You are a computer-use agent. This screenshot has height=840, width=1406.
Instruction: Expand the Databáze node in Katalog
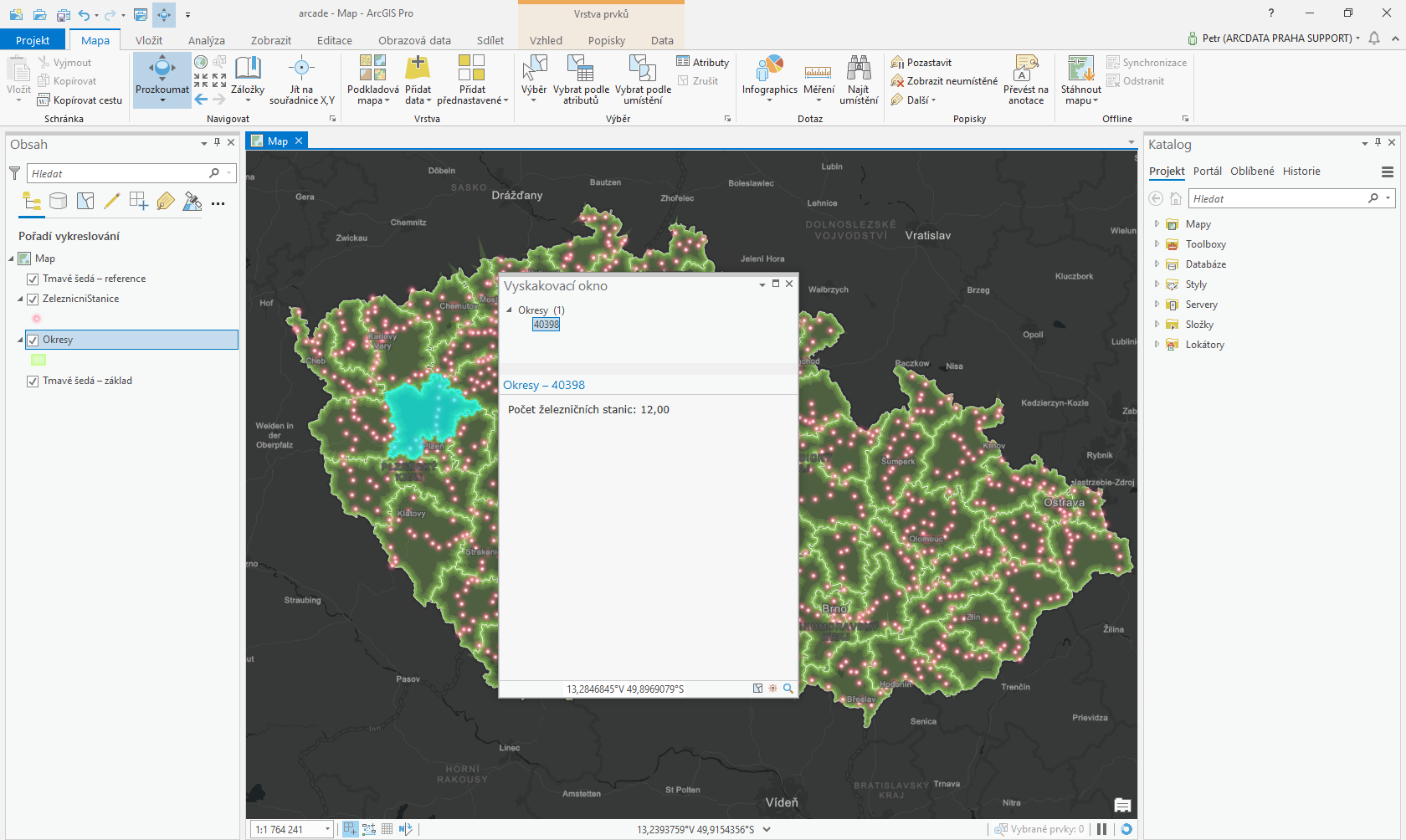pyautogui.click(x=1157, y=264)
